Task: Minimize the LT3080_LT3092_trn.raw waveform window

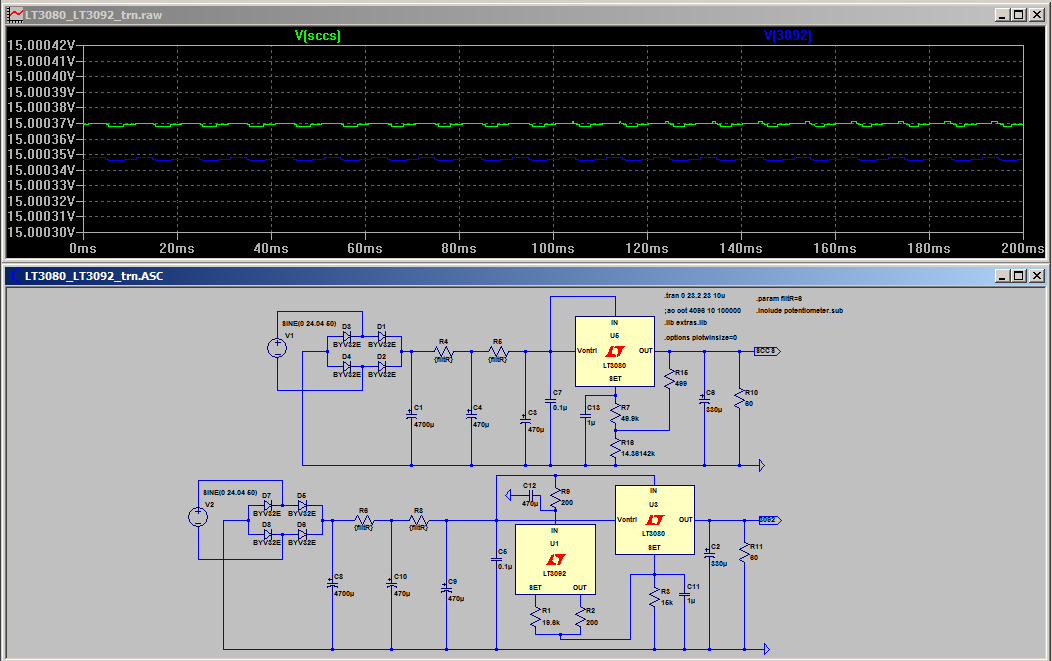Action: [1002, 15]
